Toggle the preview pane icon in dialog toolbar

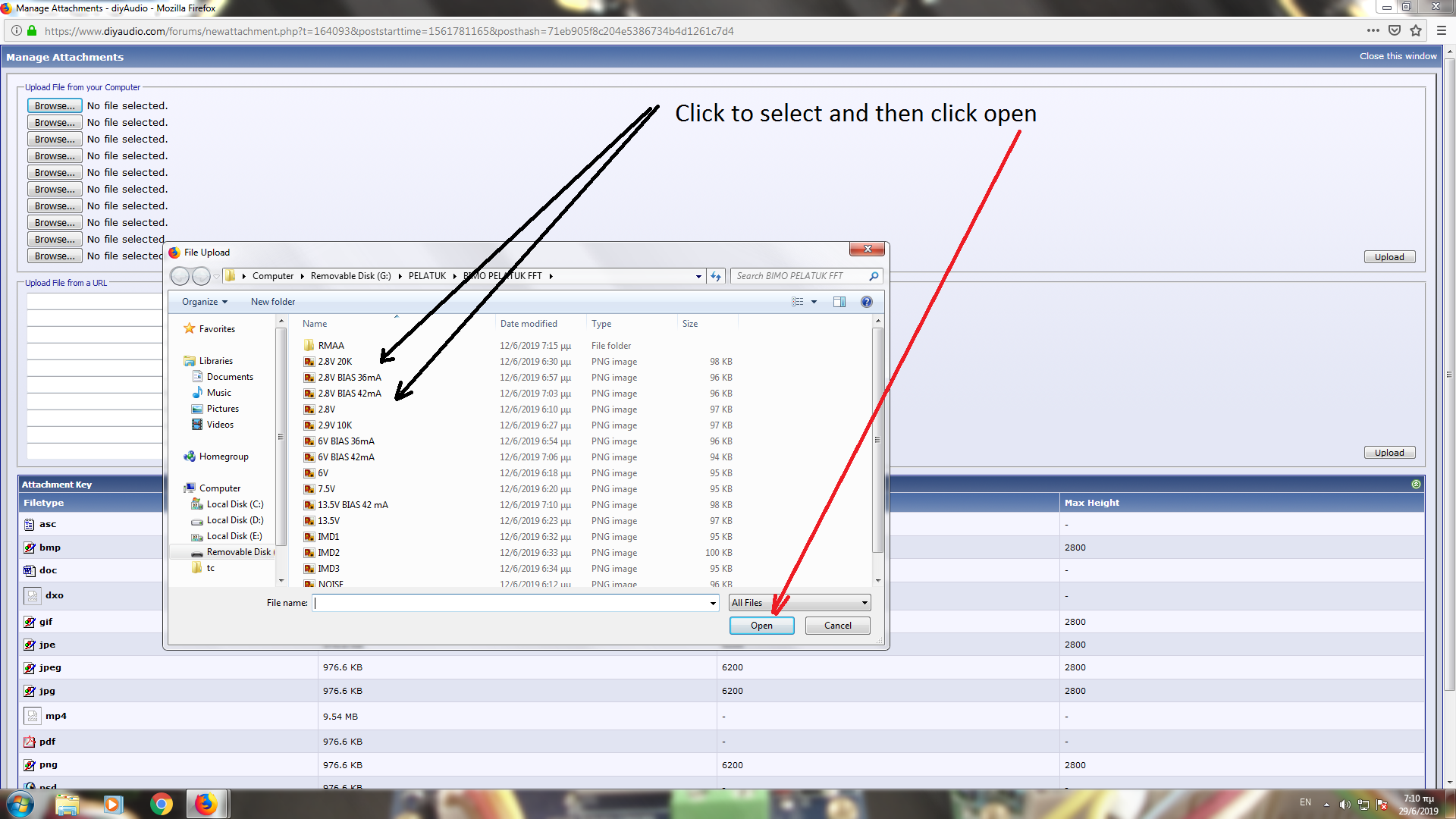click(839, 302)
